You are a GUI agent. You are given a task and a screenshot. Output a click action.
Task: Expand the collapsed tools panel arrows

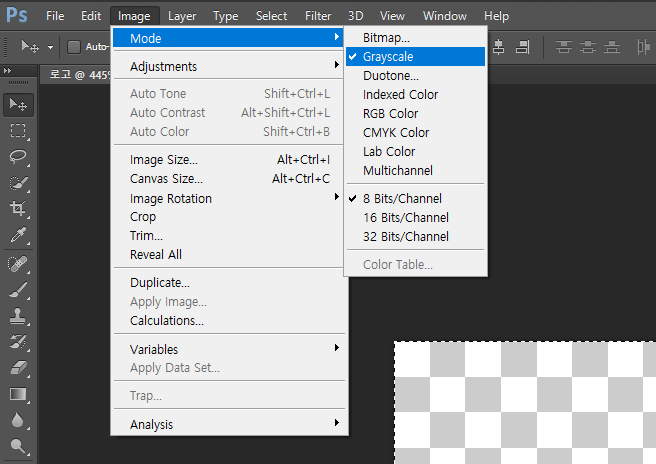pos(8,71)
